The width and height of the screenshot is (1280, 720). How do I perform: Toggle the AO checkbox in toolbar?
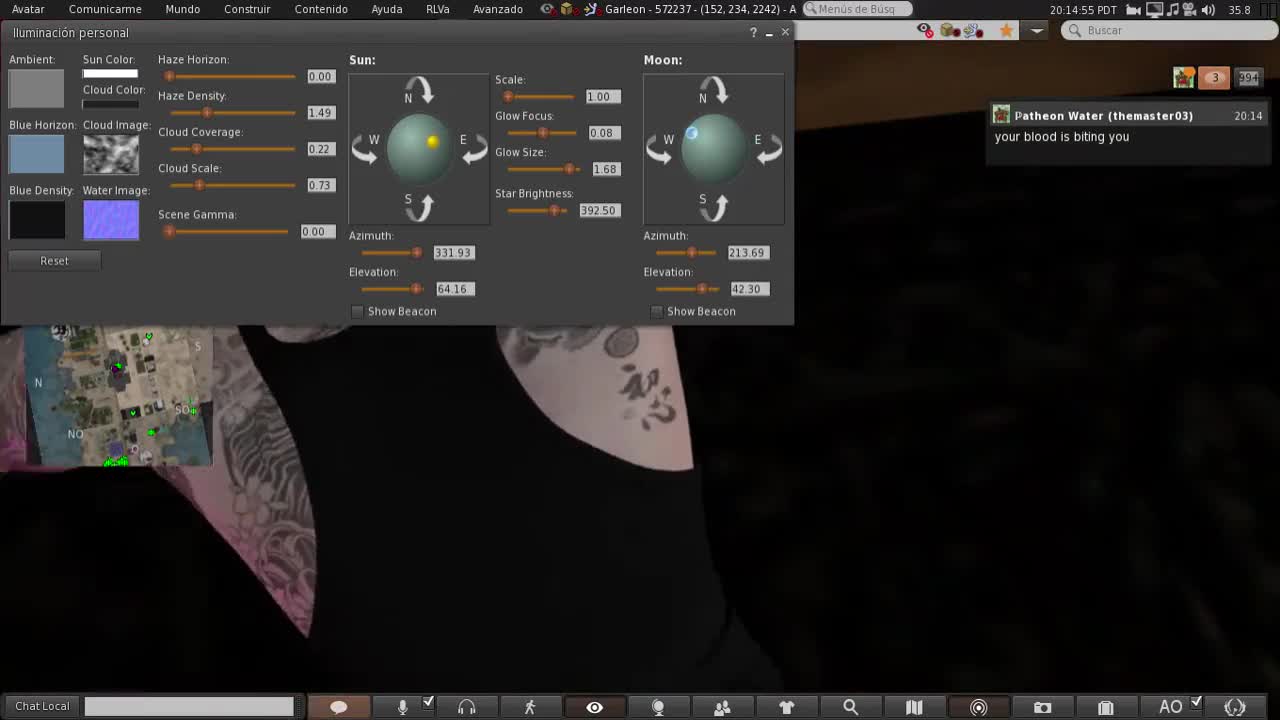coord(1196,702)
